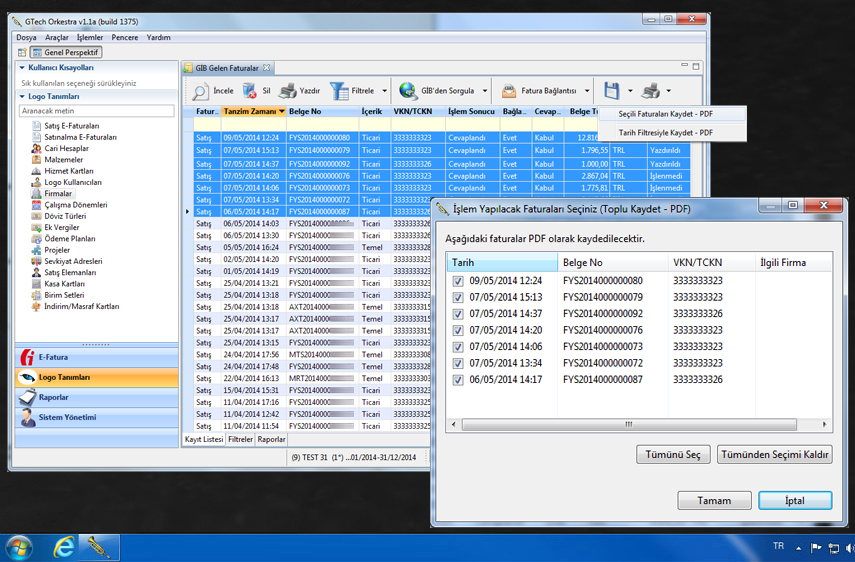Open the Sistem Yönetimi panel
Screen dimensions: 855x562
click(97, 418)
